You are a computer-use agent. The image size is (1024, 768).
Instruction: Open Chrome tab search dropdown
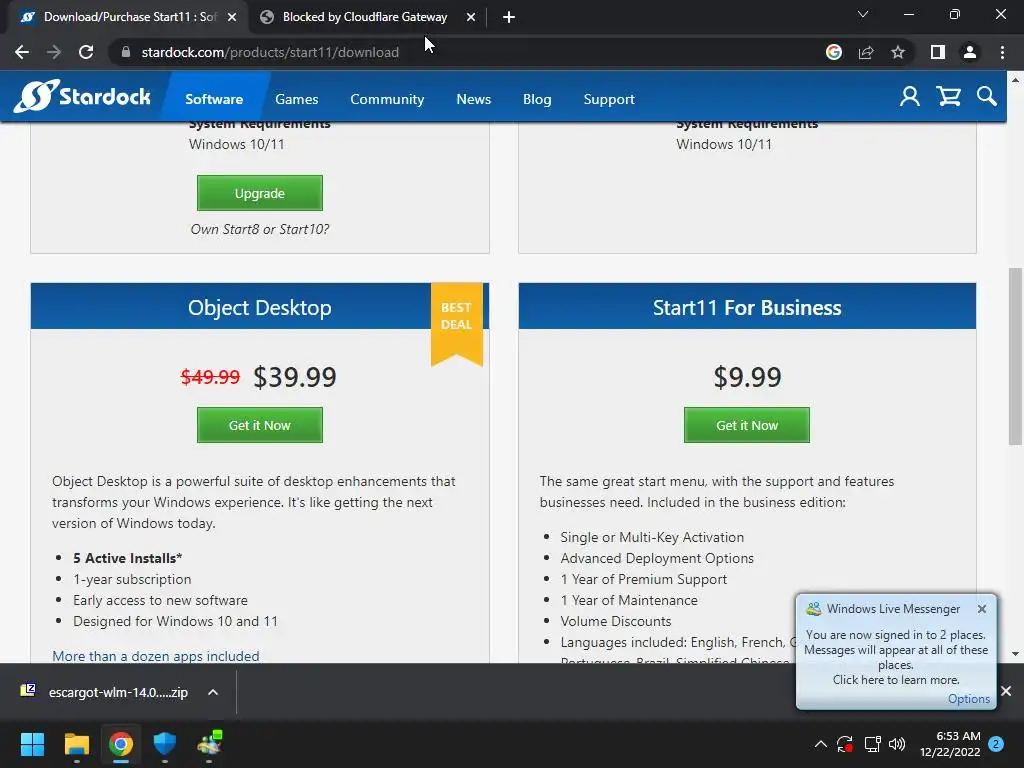tap(863, 14)
